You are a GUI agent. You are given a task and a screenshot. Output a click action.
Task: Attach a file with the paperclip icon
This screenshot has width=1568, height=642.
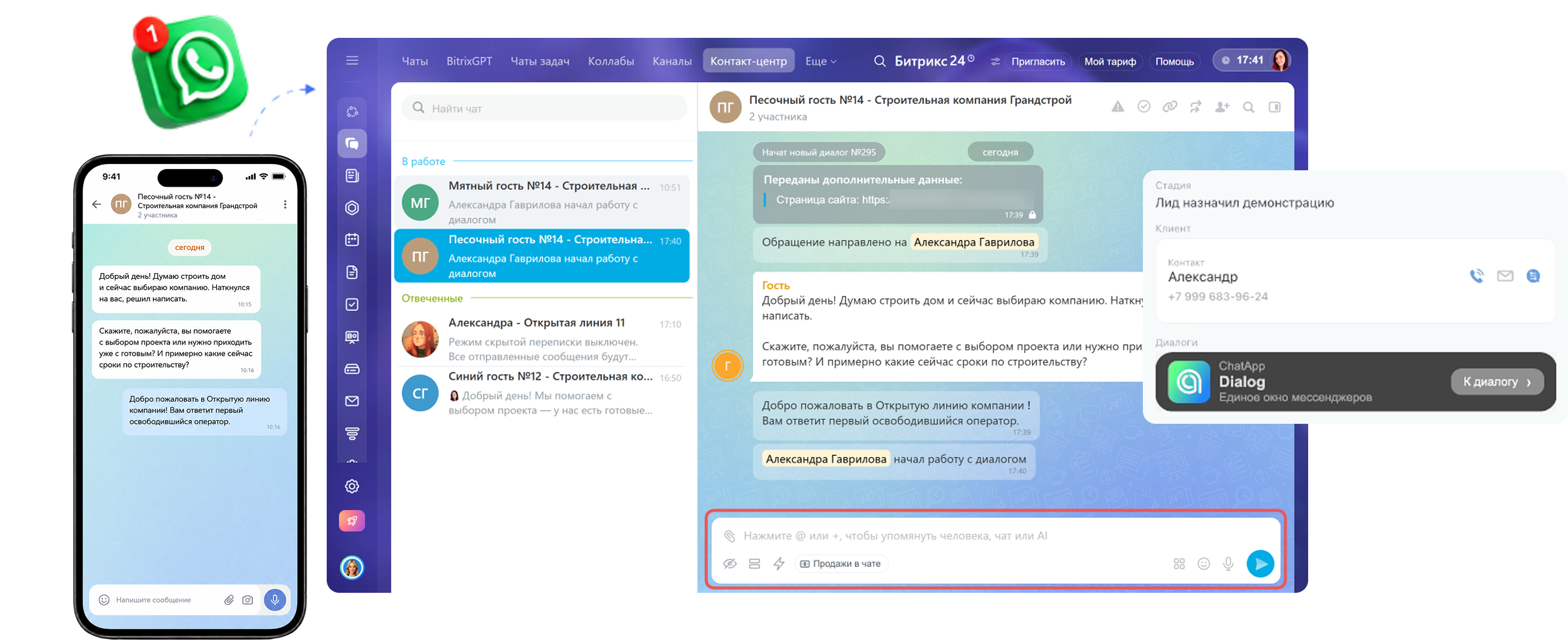click(x=730, y=536)
